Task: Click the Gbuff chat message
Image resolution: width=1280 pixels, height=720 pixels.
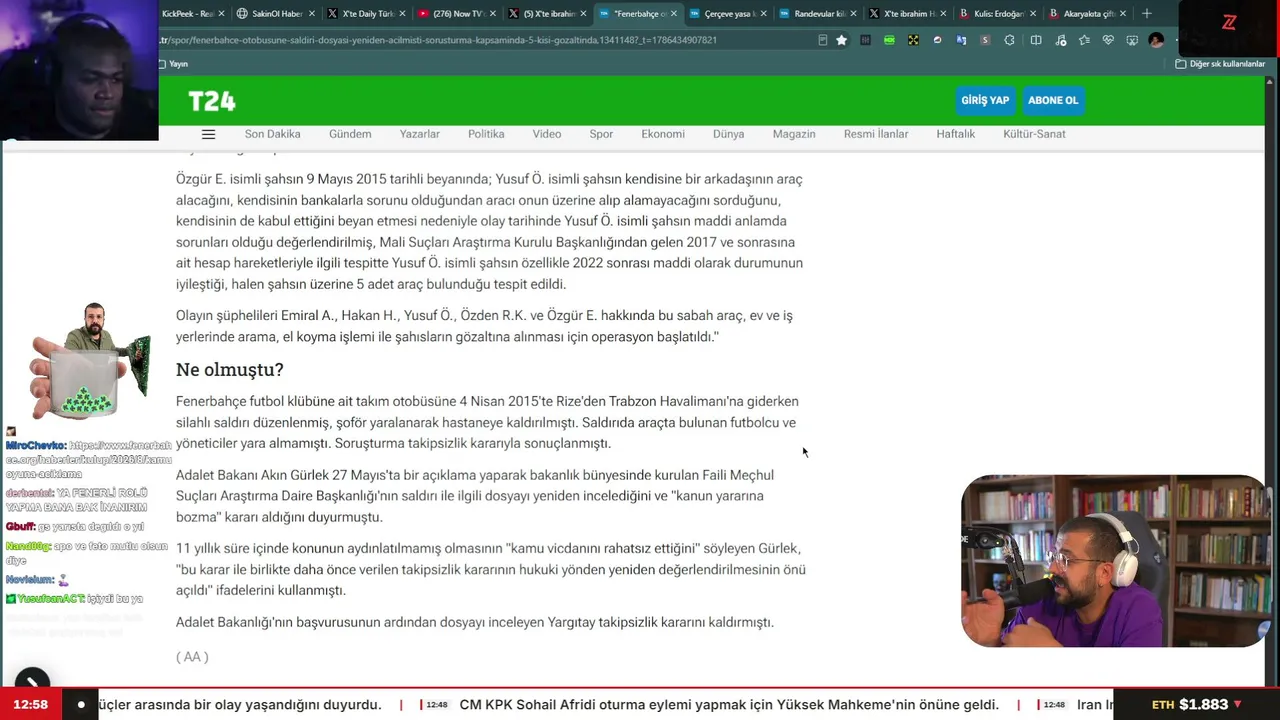Action: pyautogui.click(x=75, y=527)
